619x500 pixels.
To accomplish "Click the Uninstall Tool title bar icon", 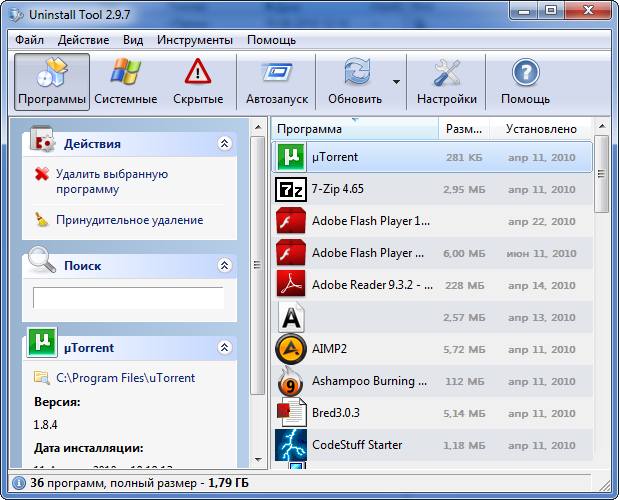I will 16,15.
